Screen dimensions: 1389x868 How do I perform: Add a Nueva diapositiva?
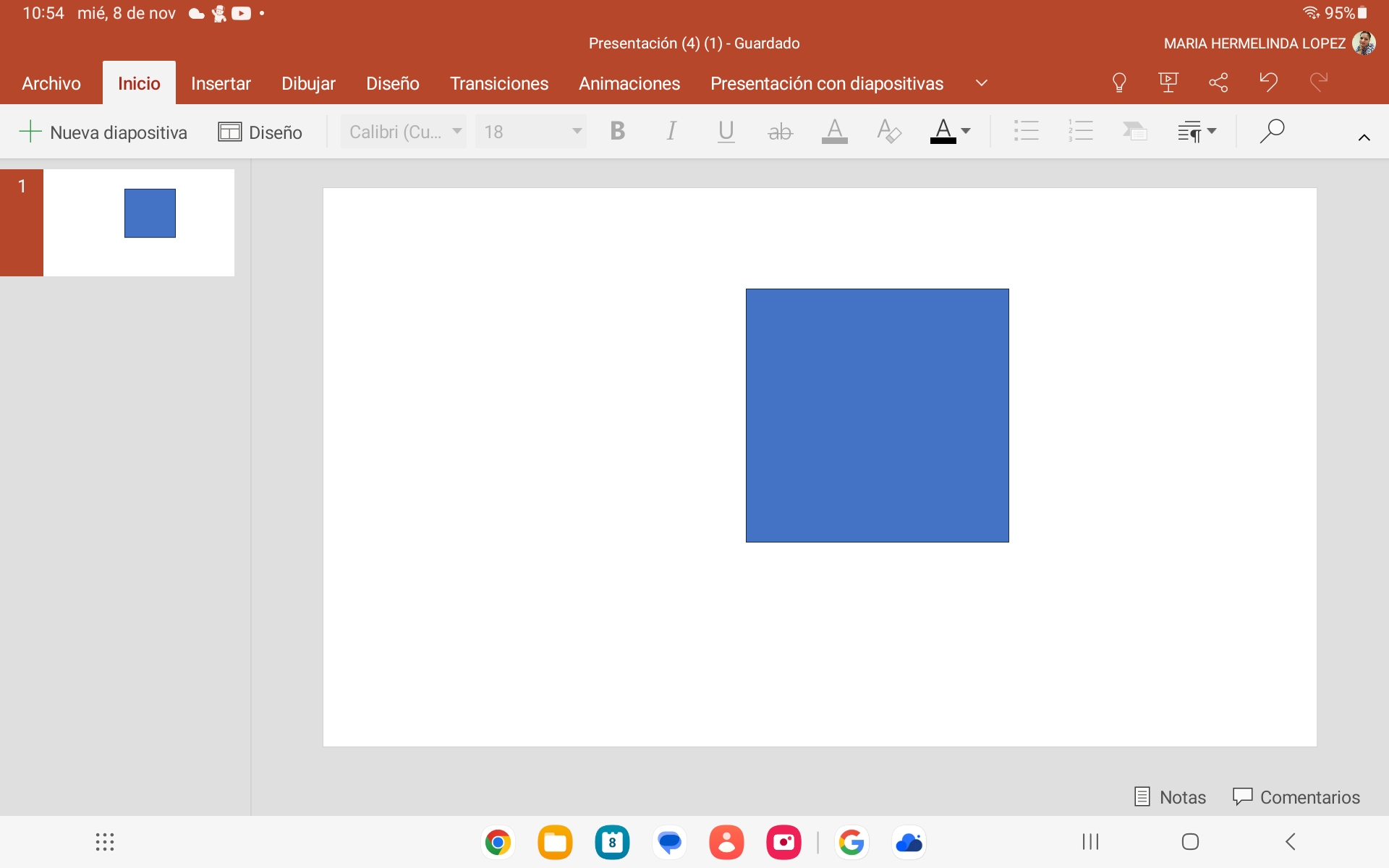click(x=103, y=132)
